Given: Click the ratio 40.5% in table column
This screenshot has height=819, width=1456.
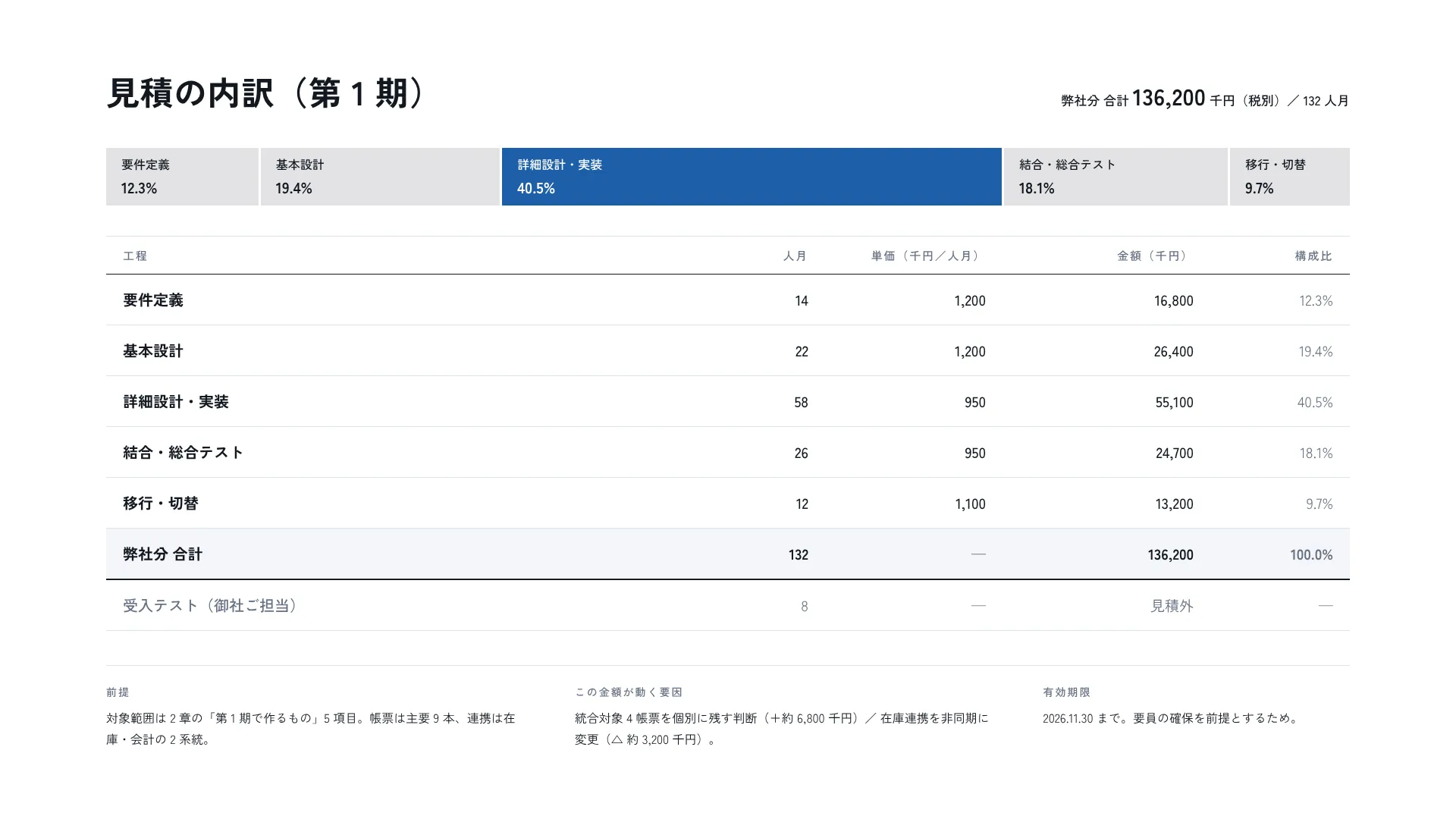Looking at the screenshot, I should (x=1315, y=403).
